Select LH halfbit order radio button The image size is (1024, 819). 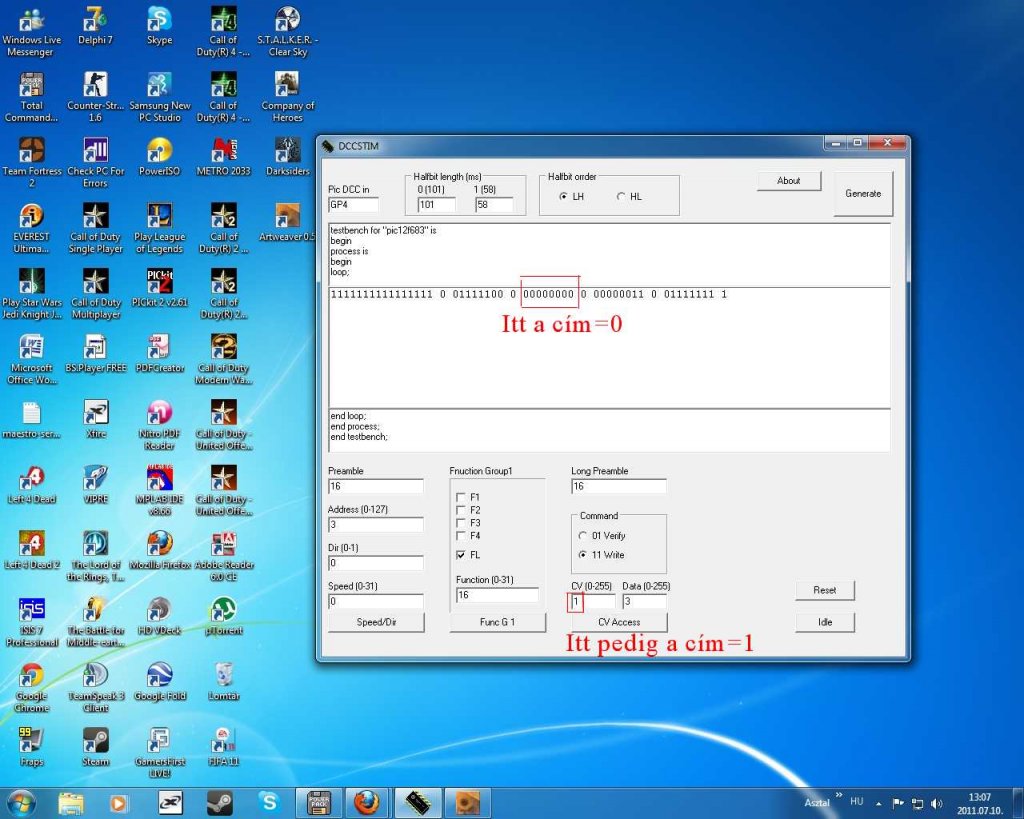[x=563, y=197]
